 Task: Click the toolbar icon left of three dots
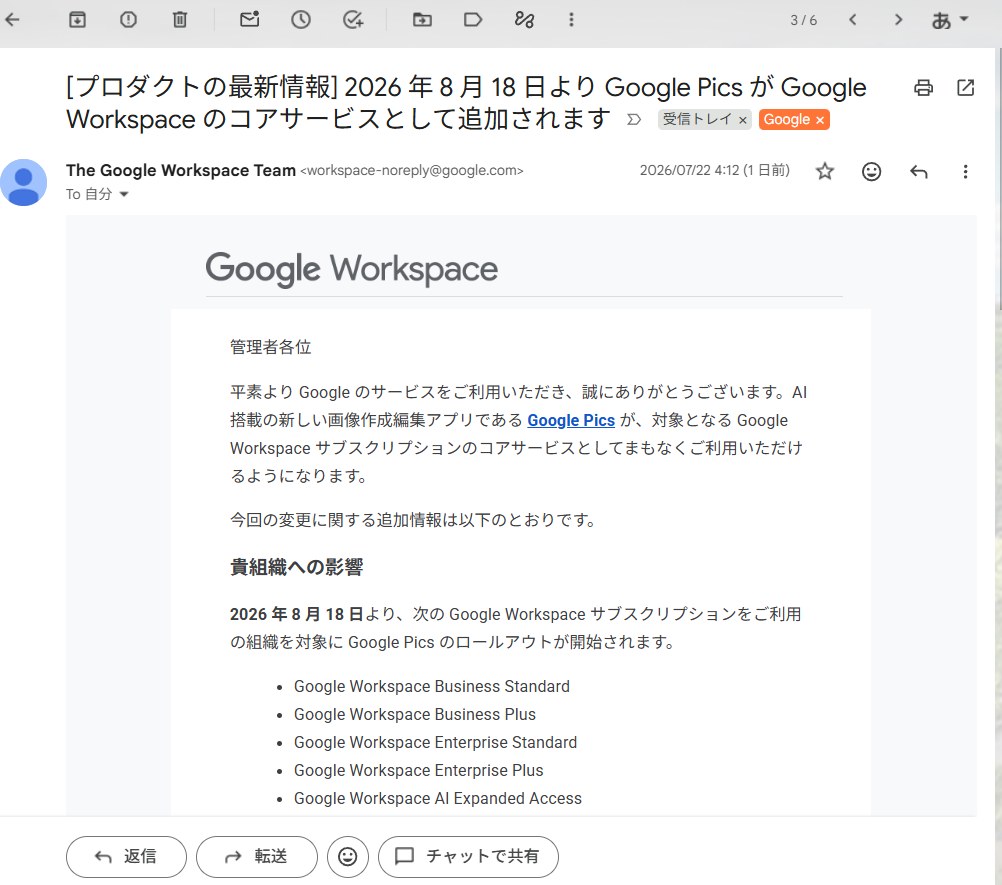pos(525,20)
